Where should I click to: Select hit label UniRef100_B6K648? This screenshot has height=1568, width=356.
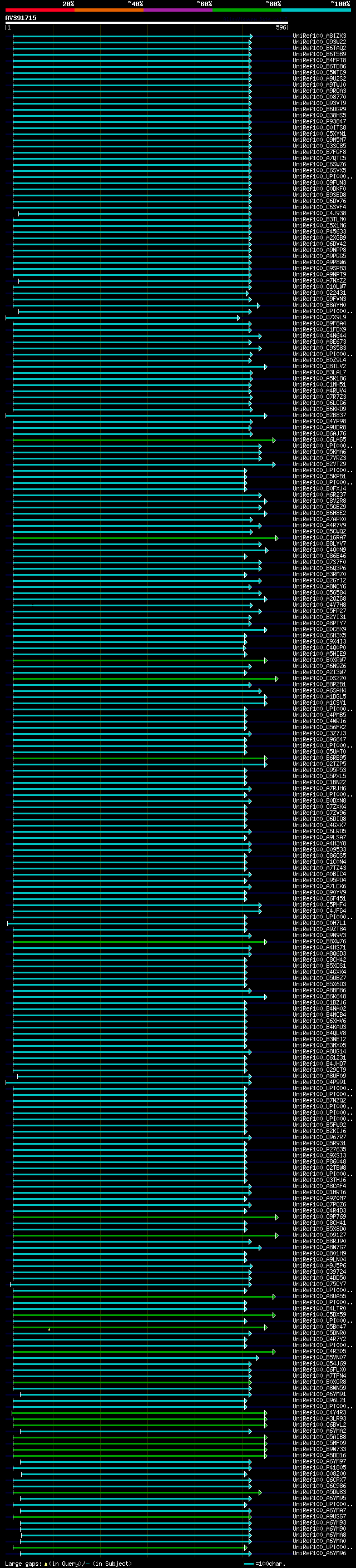[x=319, y=996]
